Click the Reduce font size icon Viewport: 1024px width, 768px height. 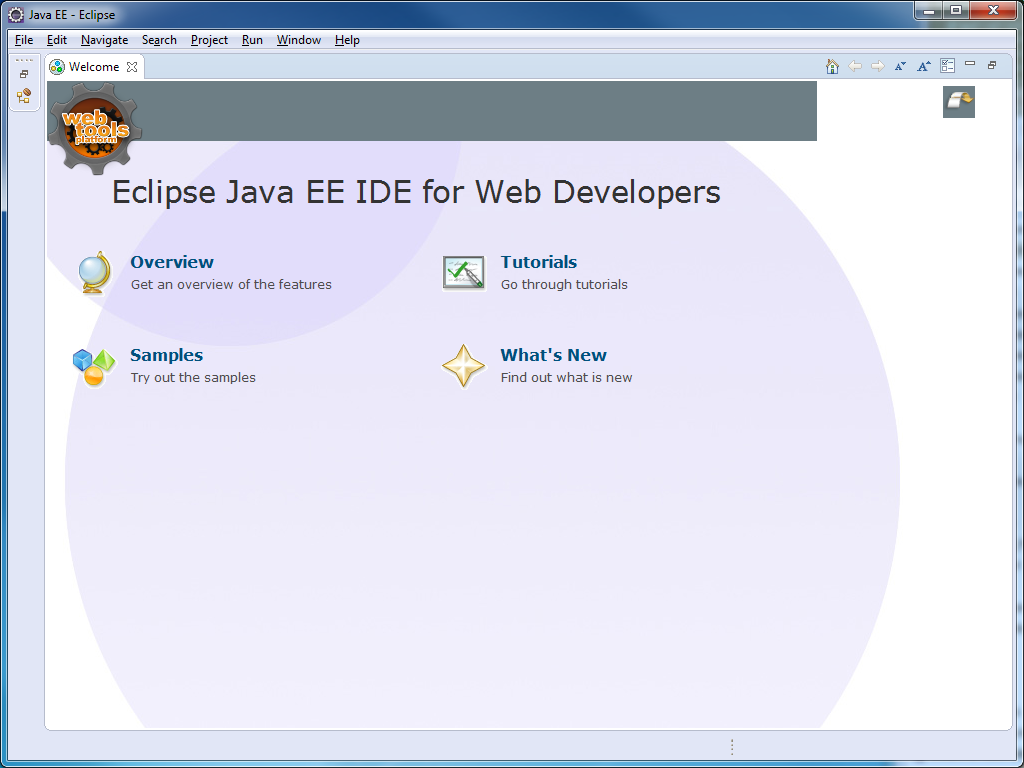tap(900, 66)
